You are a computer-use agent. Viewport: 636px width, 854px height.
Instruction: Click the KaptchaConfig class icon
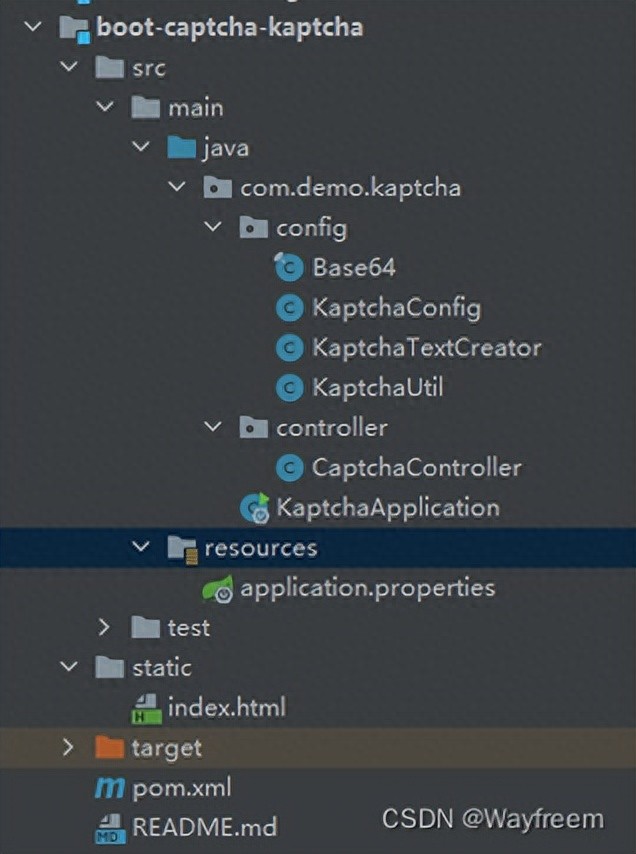pos(290,308)
